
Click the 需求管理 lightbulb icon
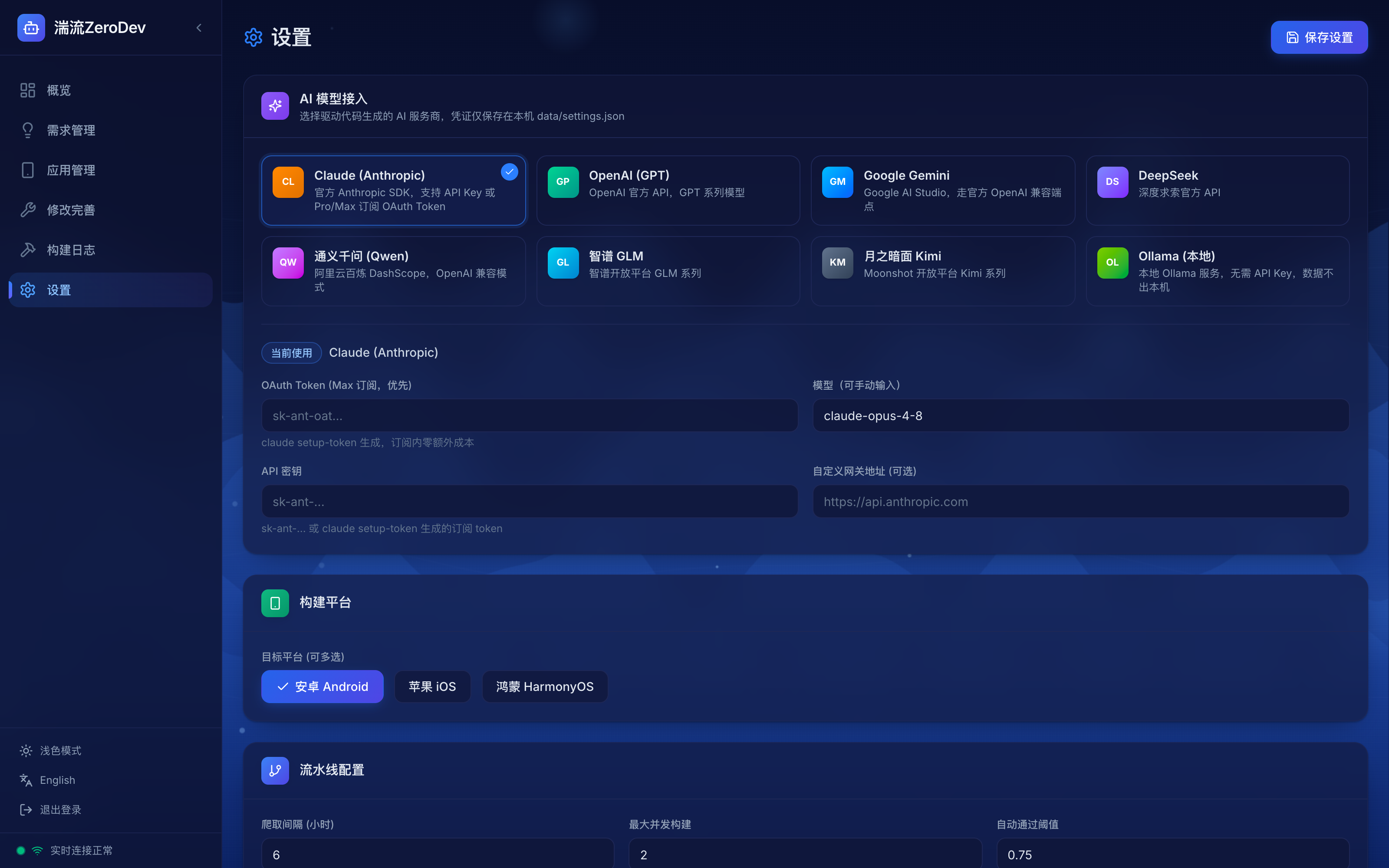[x=27, y=130]
